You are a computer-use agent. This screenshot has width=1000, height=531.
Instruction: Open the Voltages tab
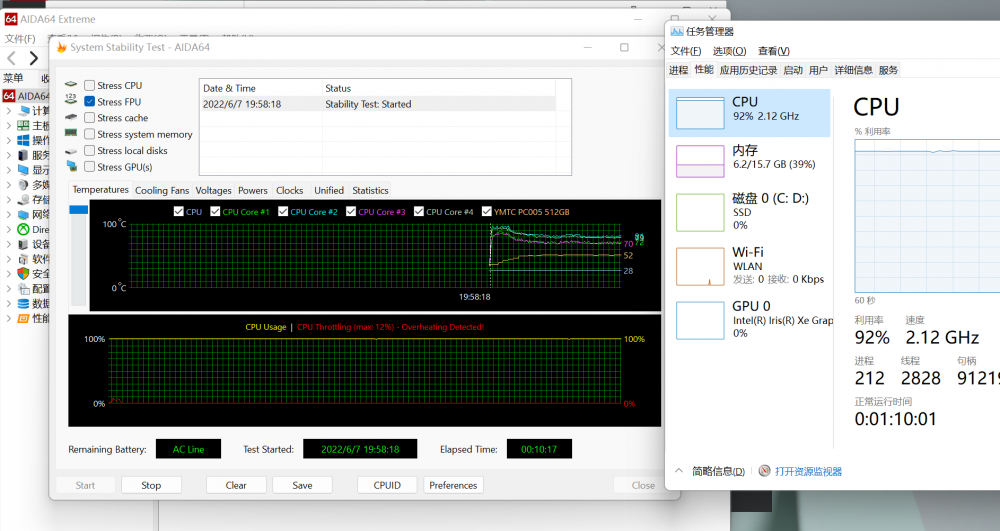point(213,190)
